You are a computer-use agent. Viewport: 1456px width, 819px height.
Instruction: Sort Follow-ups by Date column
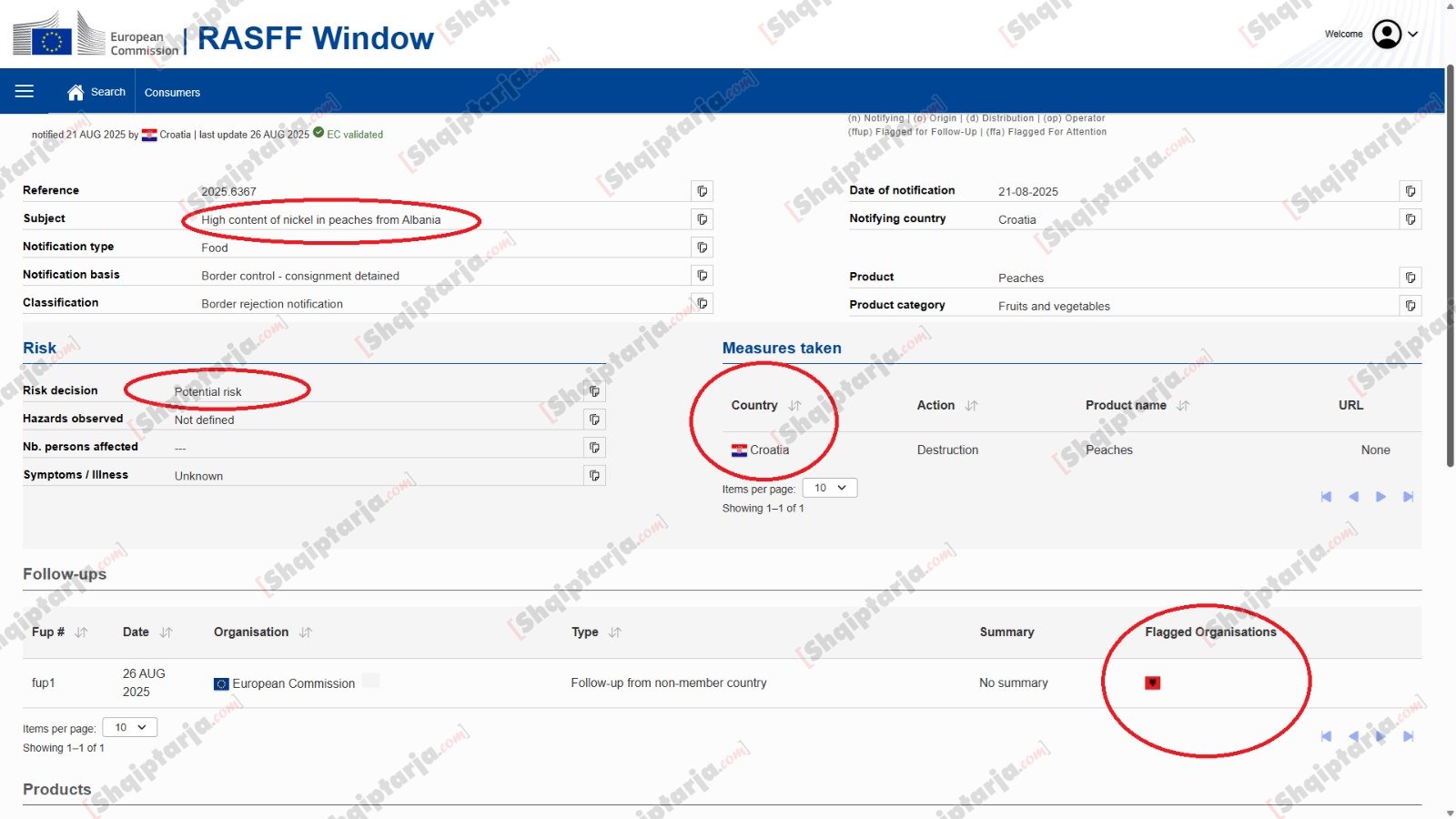[166, 632]
